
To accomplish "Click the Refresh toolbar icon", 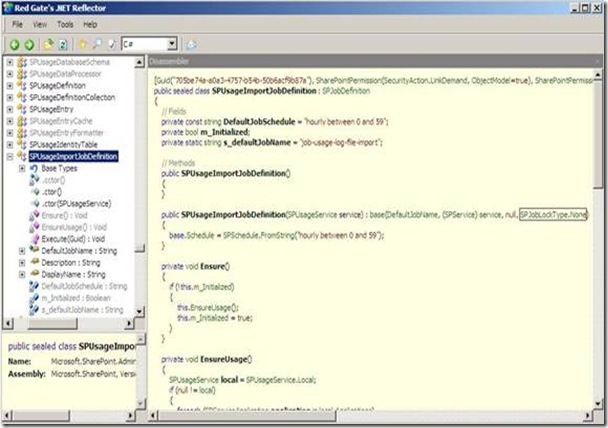I will (62, 45).
